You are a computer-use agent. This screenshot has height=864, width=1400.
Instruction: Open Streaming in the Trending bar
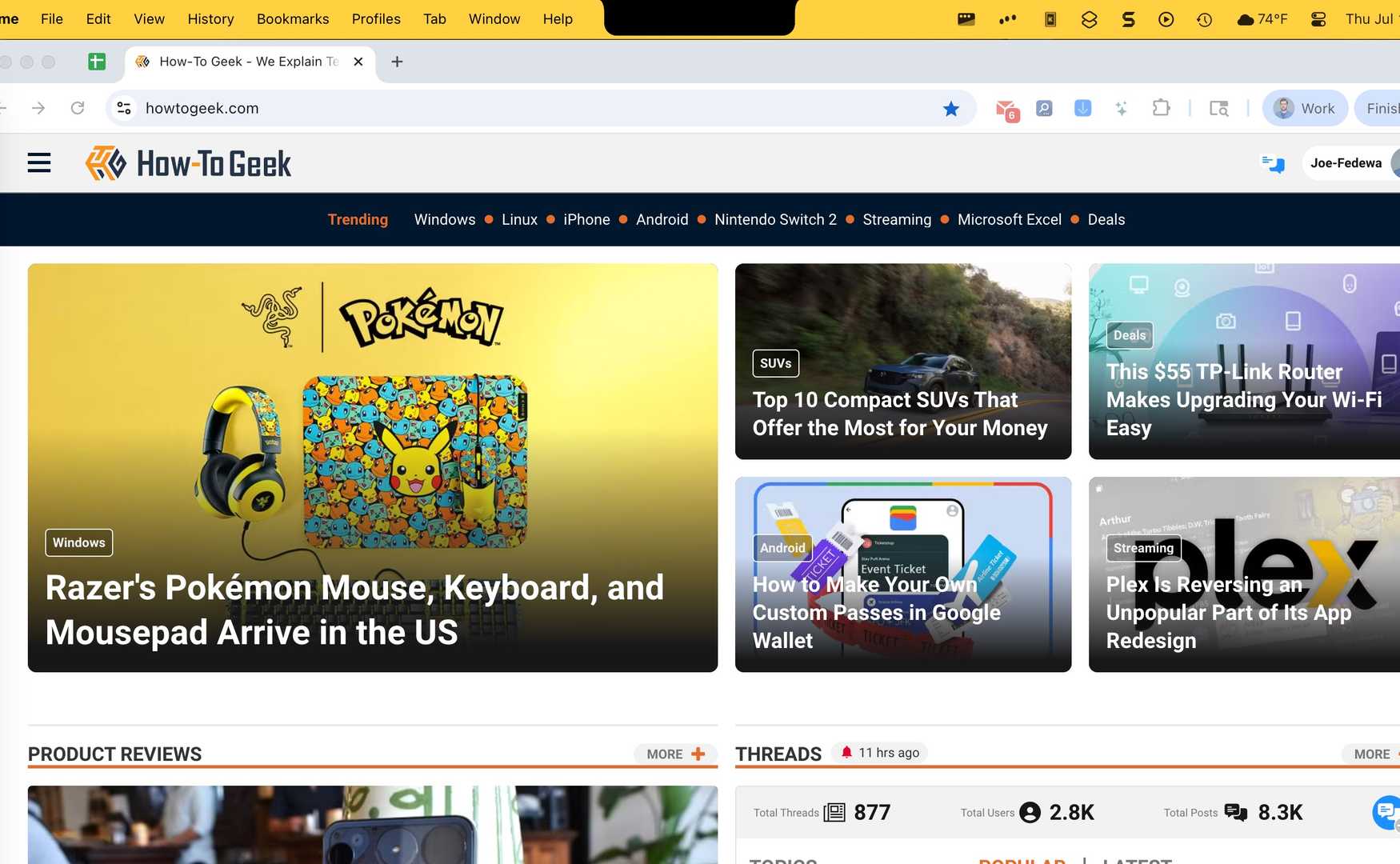coord(897,219)
